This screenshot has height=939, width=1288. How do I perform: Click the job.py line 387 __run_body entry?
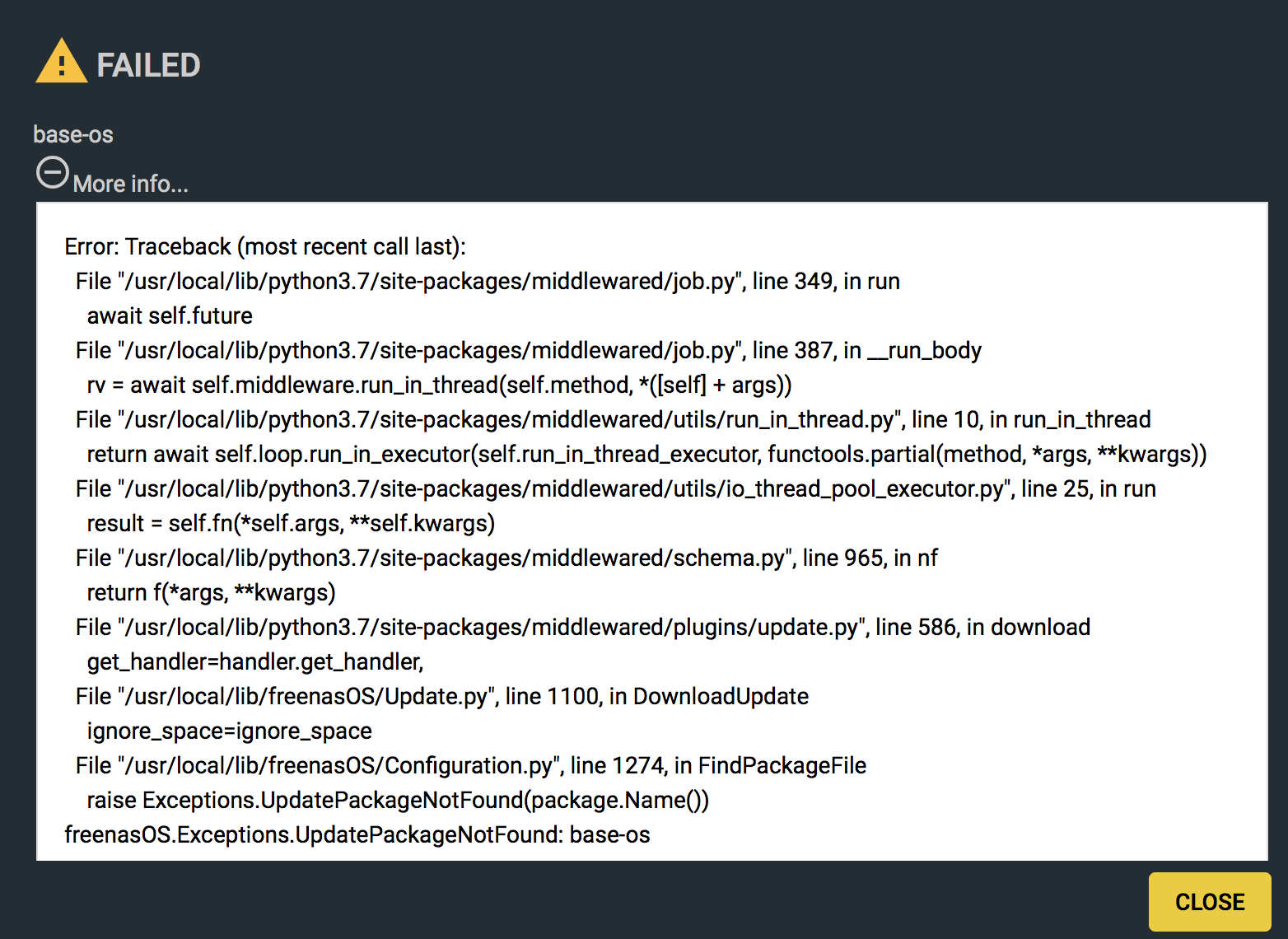point(529,351)
